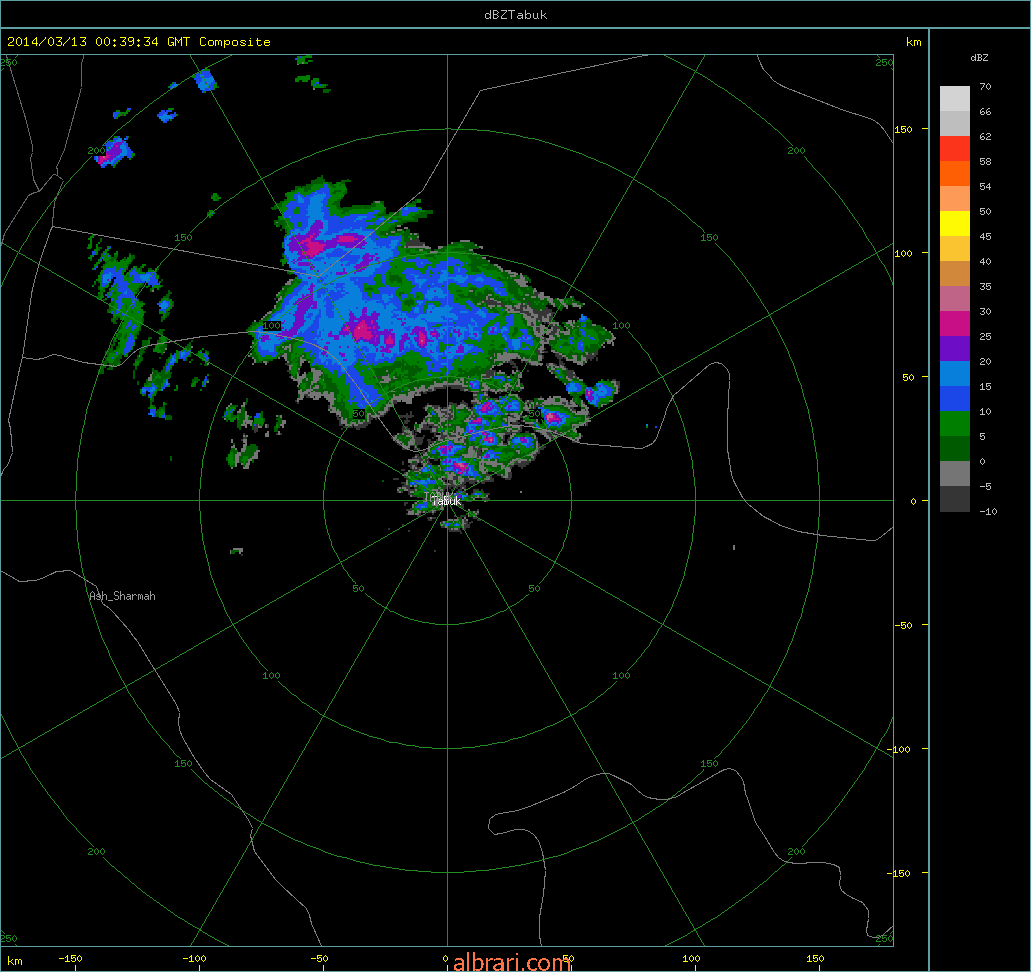
Task: Click the right axis 150 tick label
Action: coord(903,129)
